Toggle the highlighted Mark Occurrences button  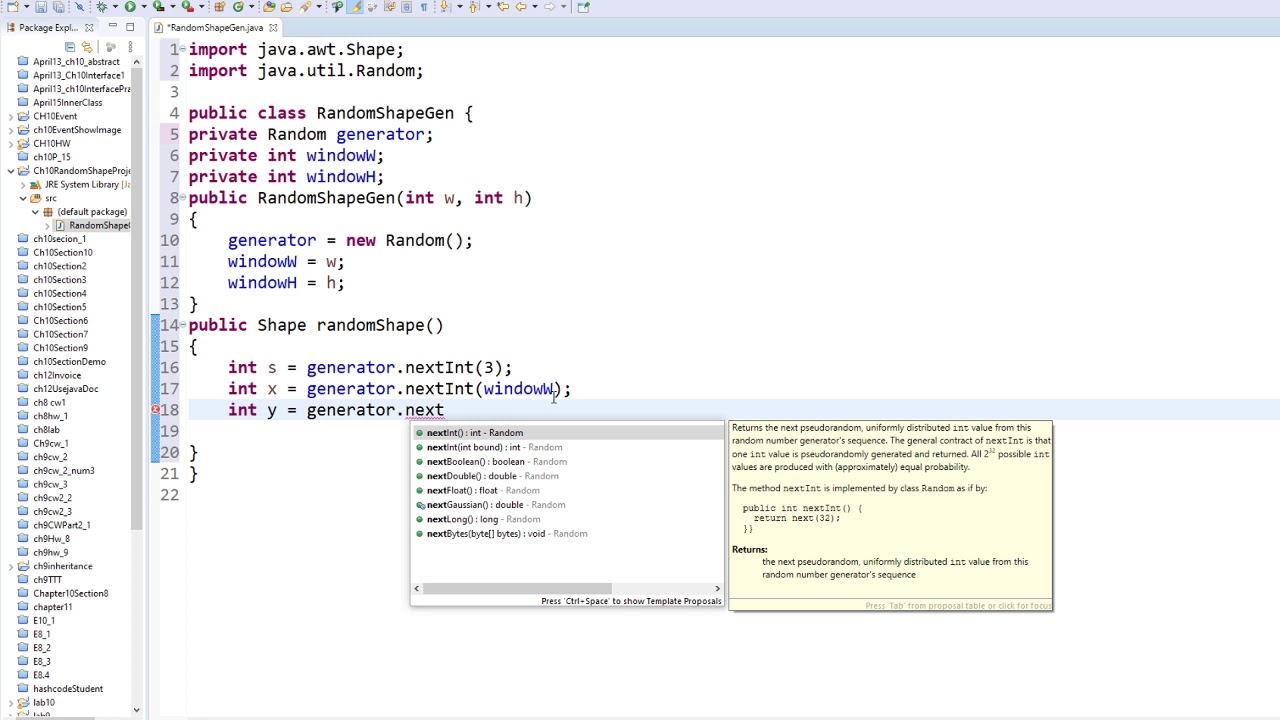click(355, 7)
